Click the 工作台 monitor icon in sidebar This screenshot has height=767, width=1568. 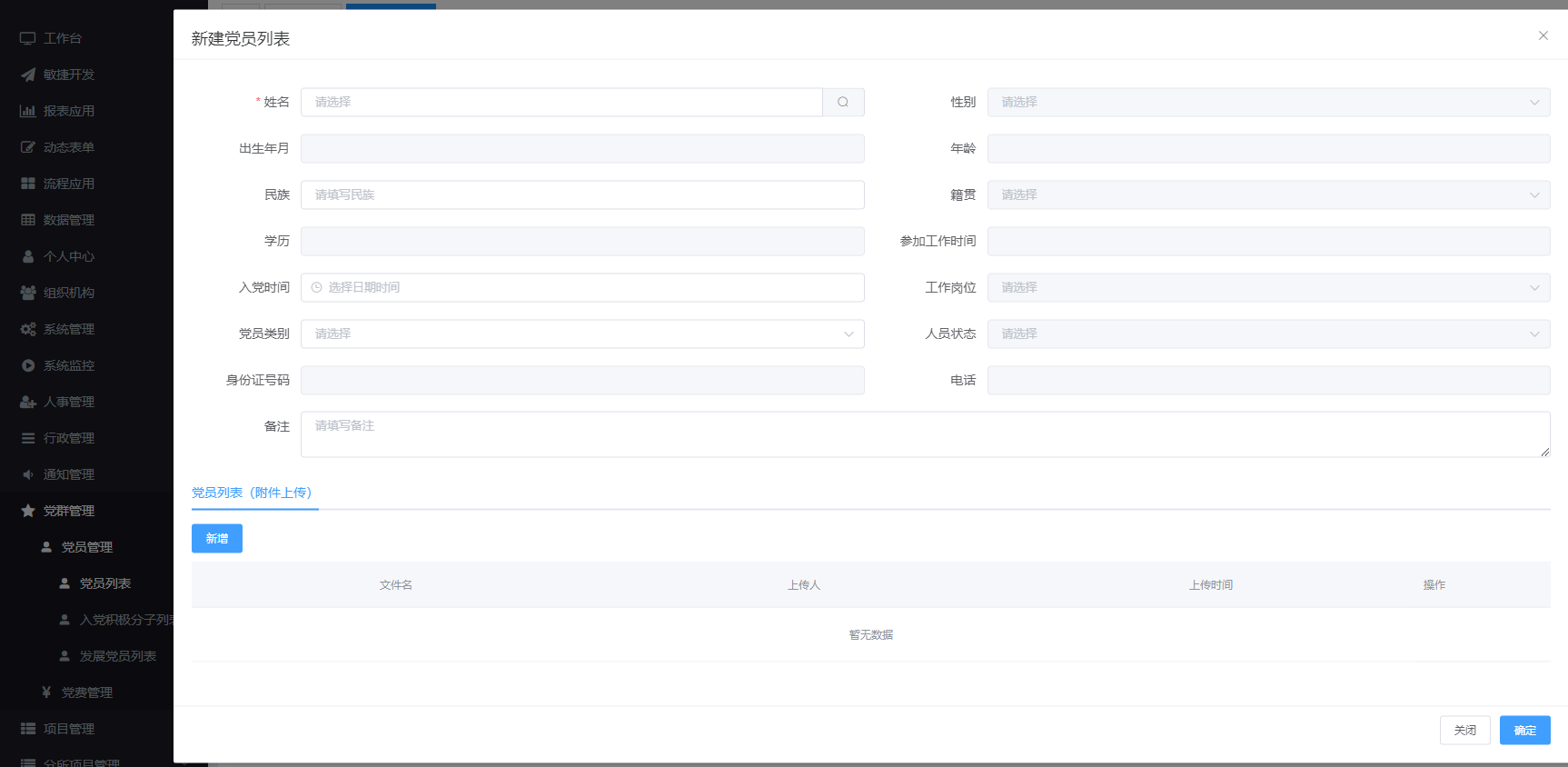tap(28, 38)
